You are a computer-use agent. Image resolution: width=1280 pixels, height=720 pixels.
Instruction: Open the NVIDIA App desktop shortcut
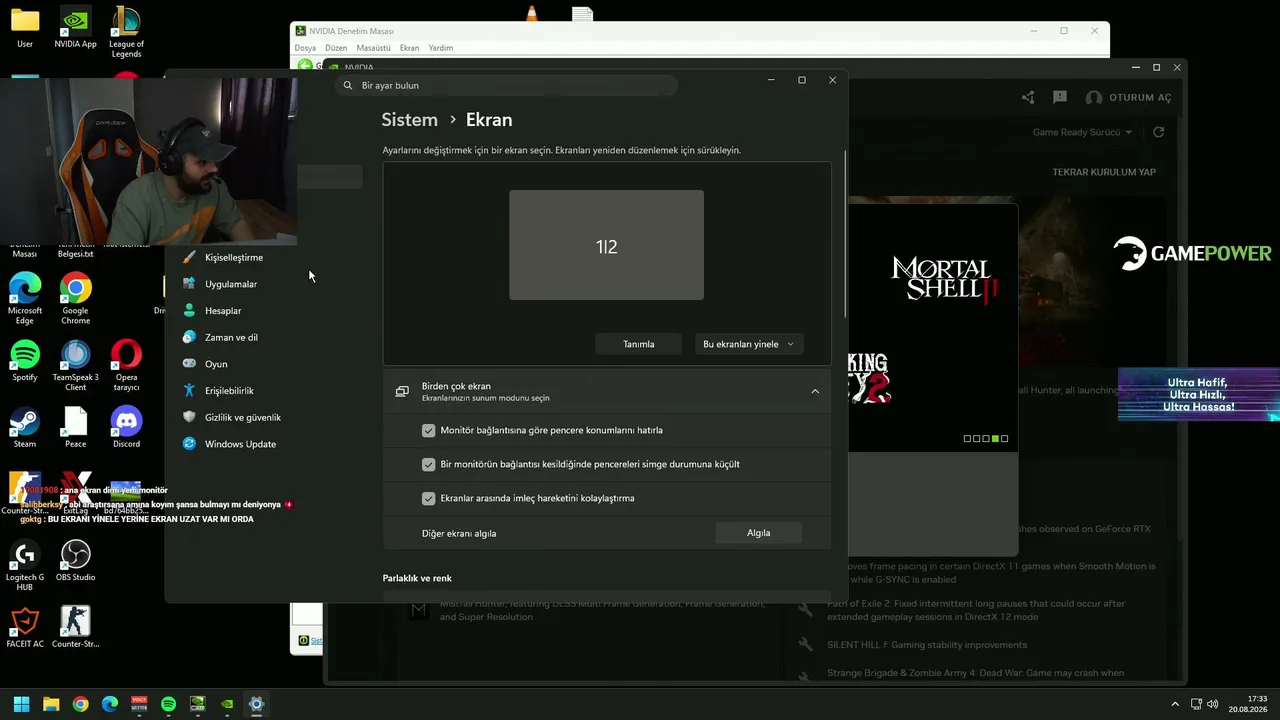(75, 28)
